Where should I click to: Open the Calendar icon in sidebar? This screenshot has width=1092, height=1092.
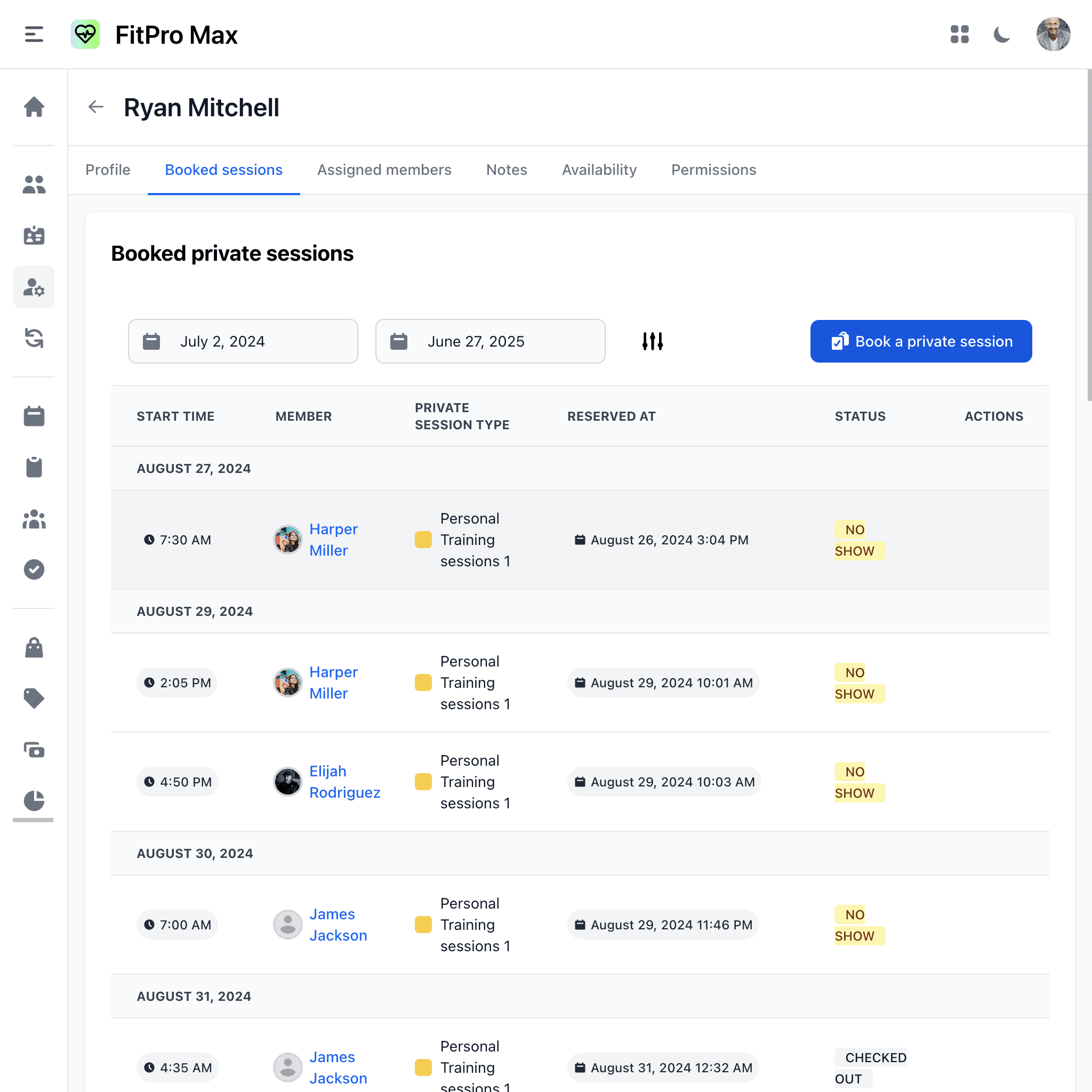click(x=34, y=416)
